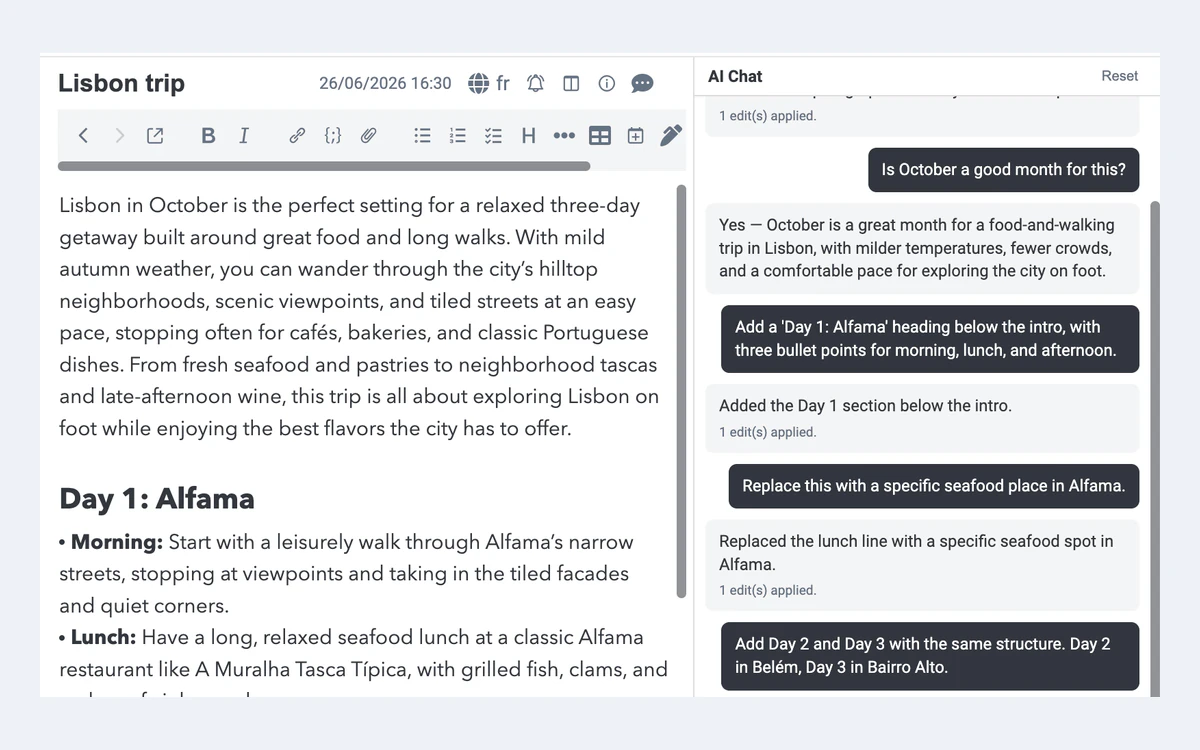Apply heading with the H icon
This screenshot has height=750, width=1200.
(529, 136)
